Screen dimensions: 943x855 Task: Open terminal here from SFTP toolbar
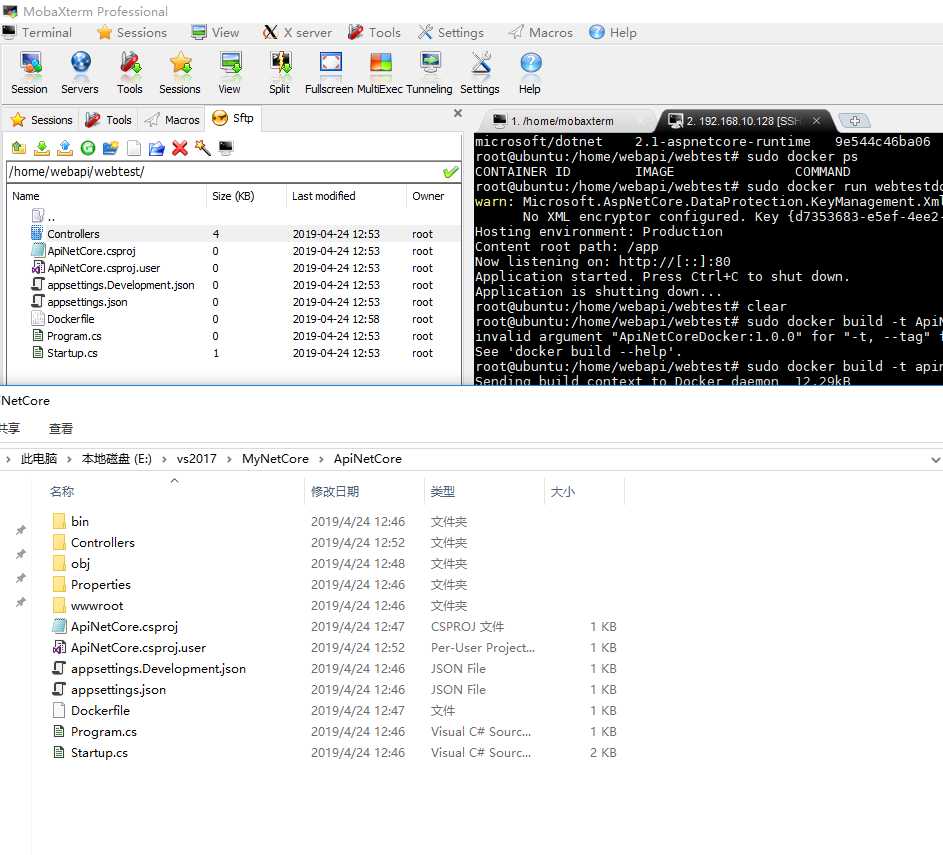pyautogui.click(x=226, y=147)
